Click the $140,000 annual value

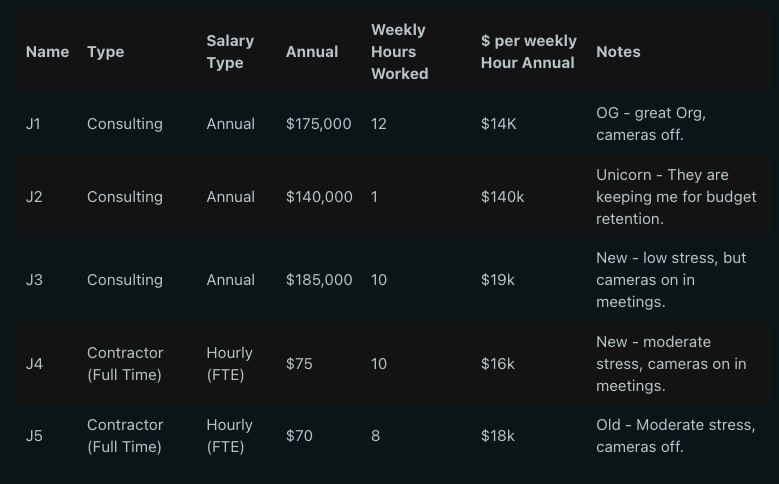click(x=319, y=197)
